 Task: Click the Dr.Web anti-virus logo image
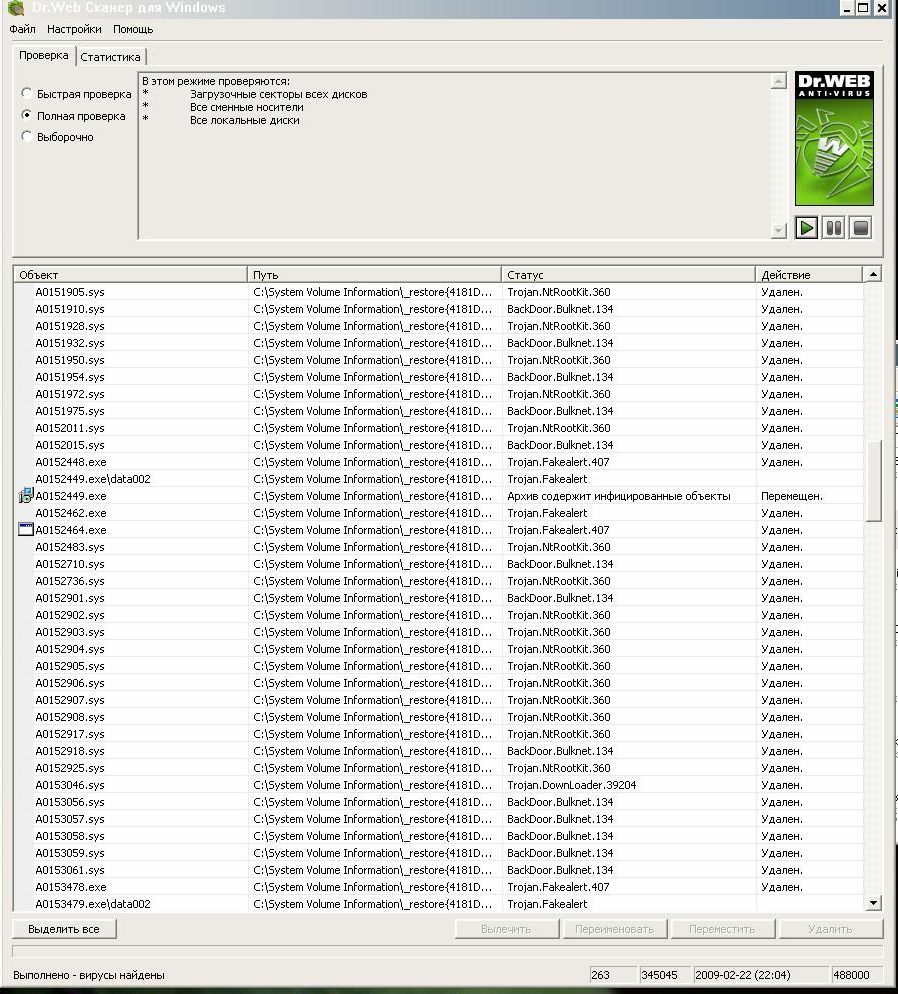click(834, 139)
